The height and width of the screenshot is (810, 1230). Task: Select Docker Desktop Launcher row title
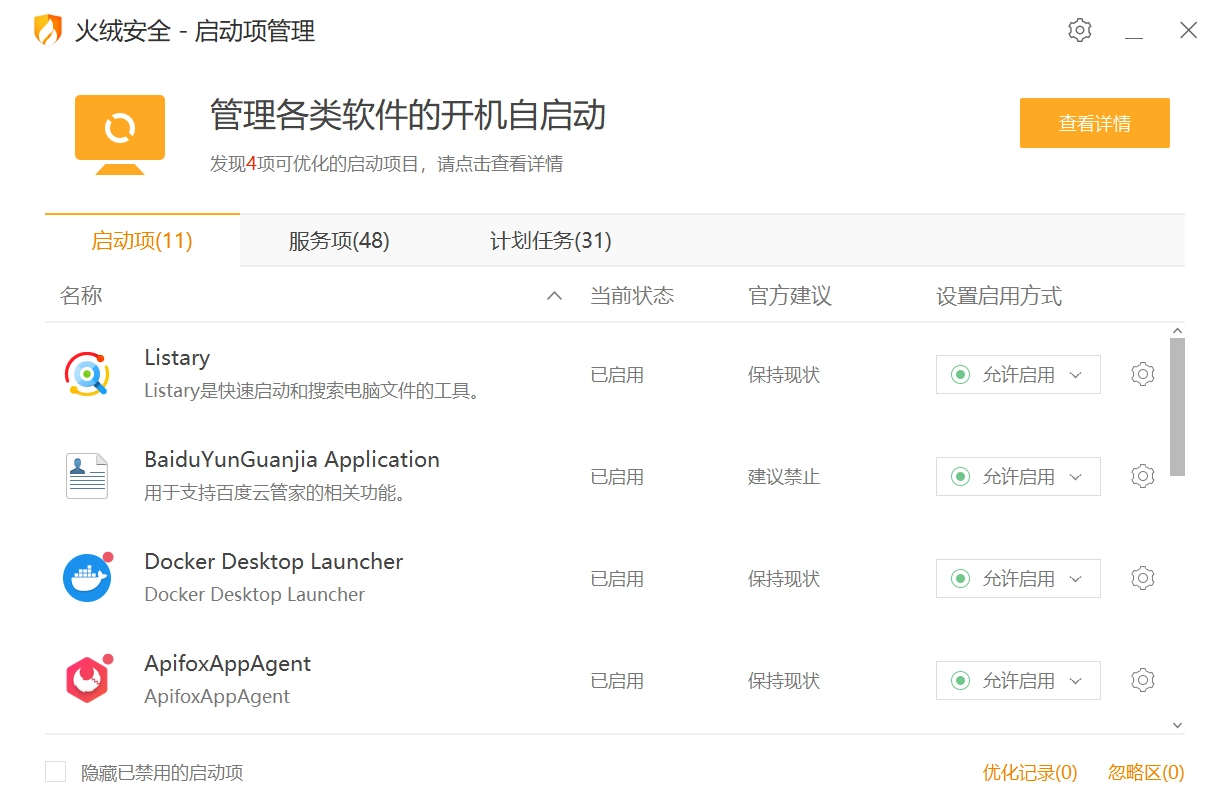[274, 562]
